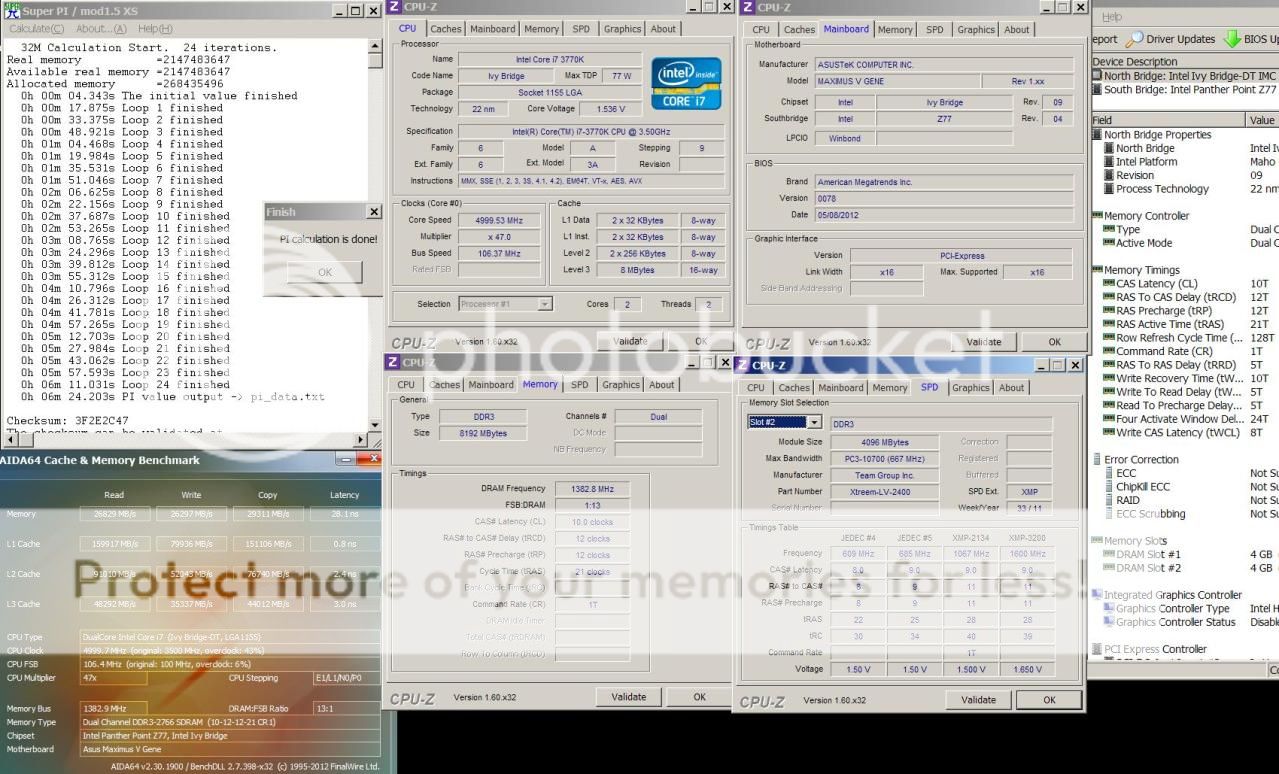Select South Bridge: Intel Panther Point Z77 row
The image size is (1279, 774).
(x=1186, y=89)
